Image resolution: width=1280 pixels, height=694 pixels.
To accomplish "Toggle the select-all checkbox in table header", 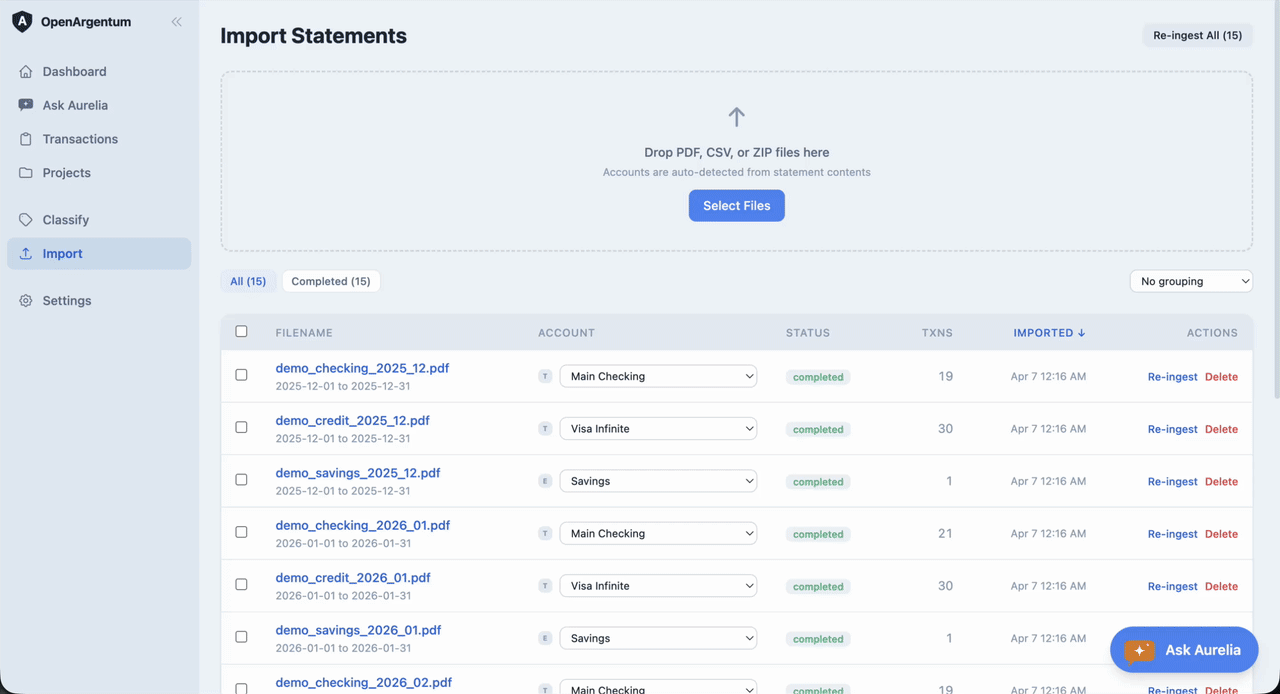I will pos(241,332).
